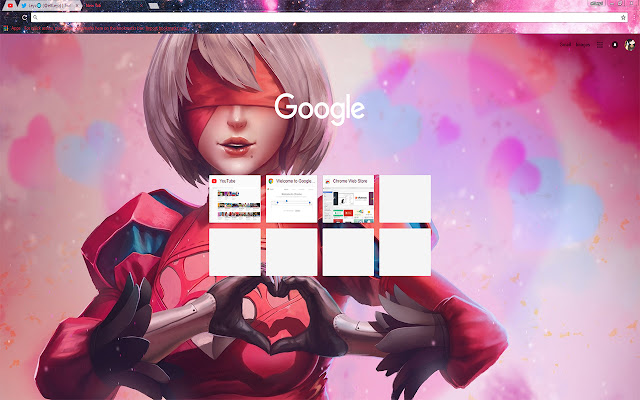Click the Import bookmarks now link
The height and width of the screenshot is (400, 640).
pyautogui.click(x=167, y=28)
